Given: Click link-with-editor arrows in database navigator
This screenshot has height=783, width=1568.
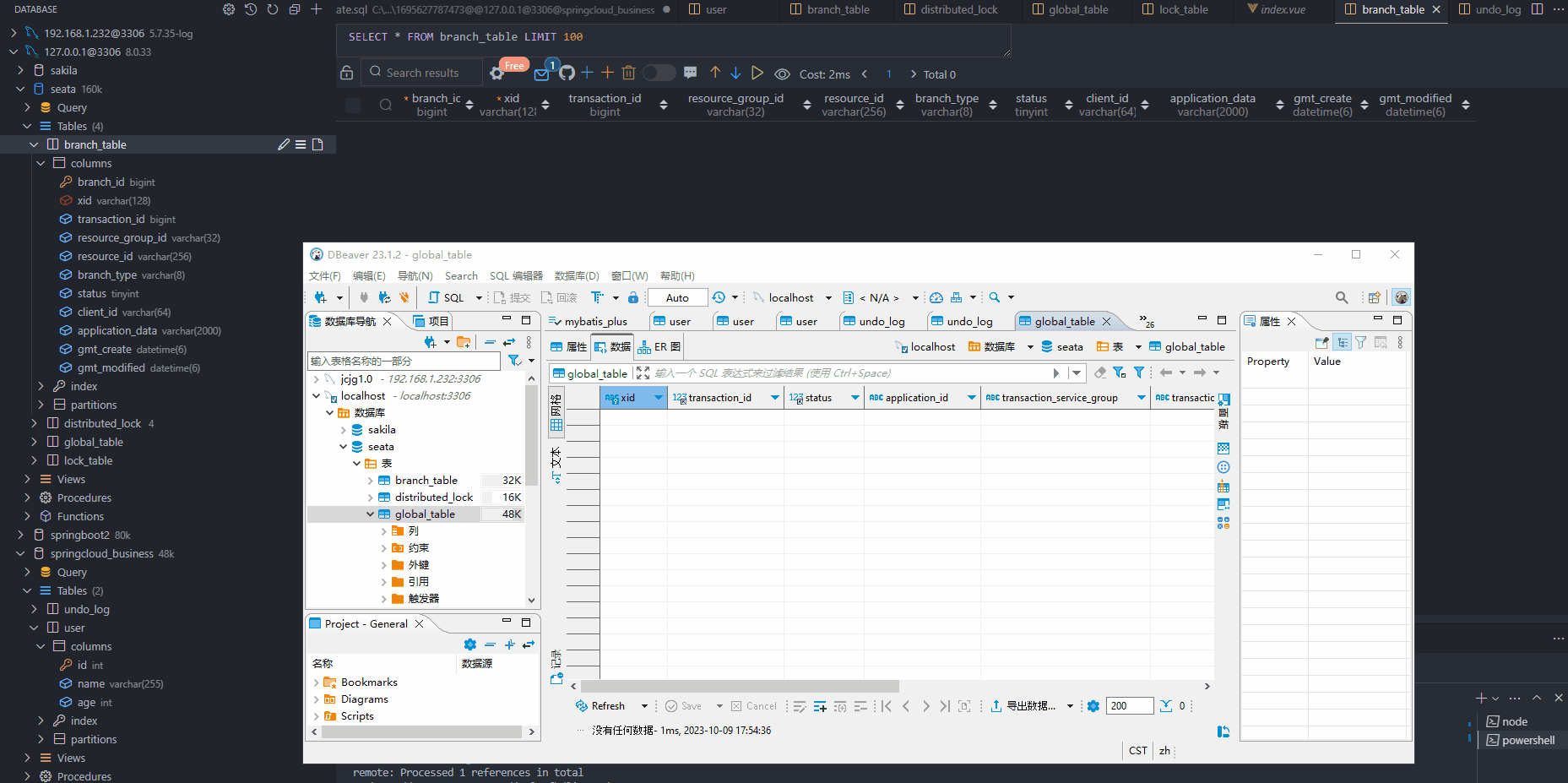Looking at the screenshot, I should [x=509, y=342].
